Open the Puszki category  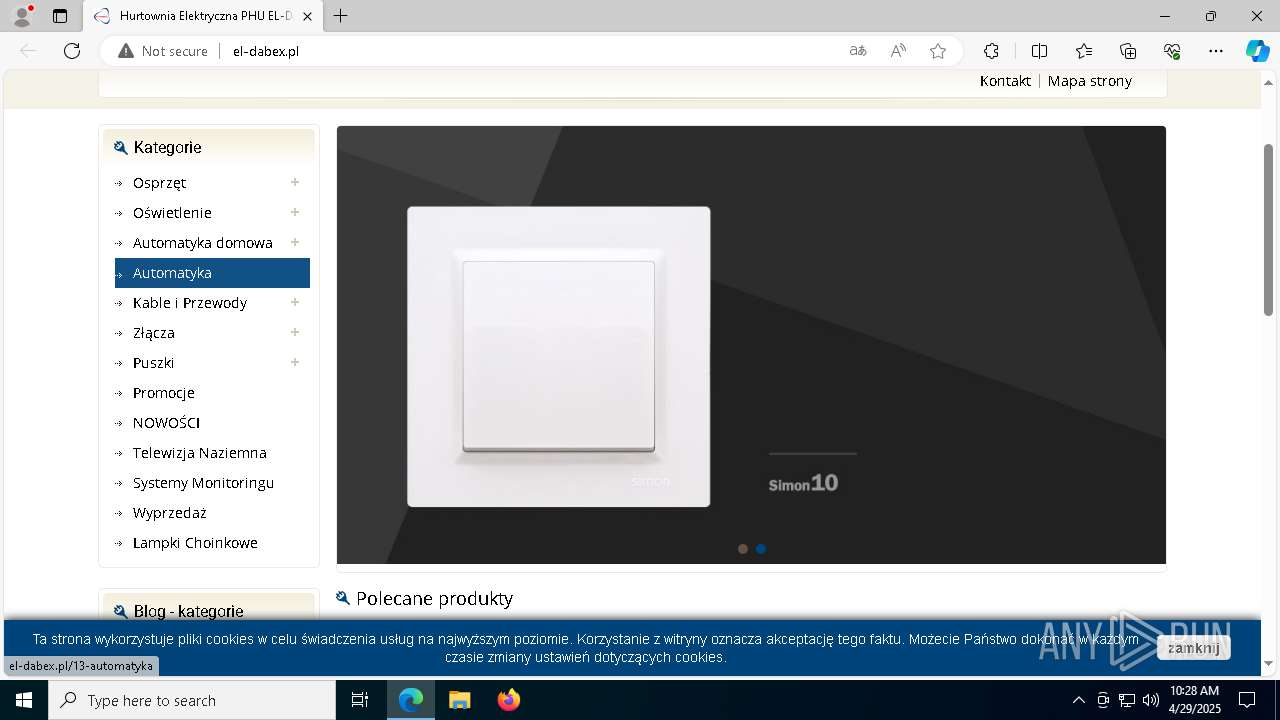[x=153, y=363]
